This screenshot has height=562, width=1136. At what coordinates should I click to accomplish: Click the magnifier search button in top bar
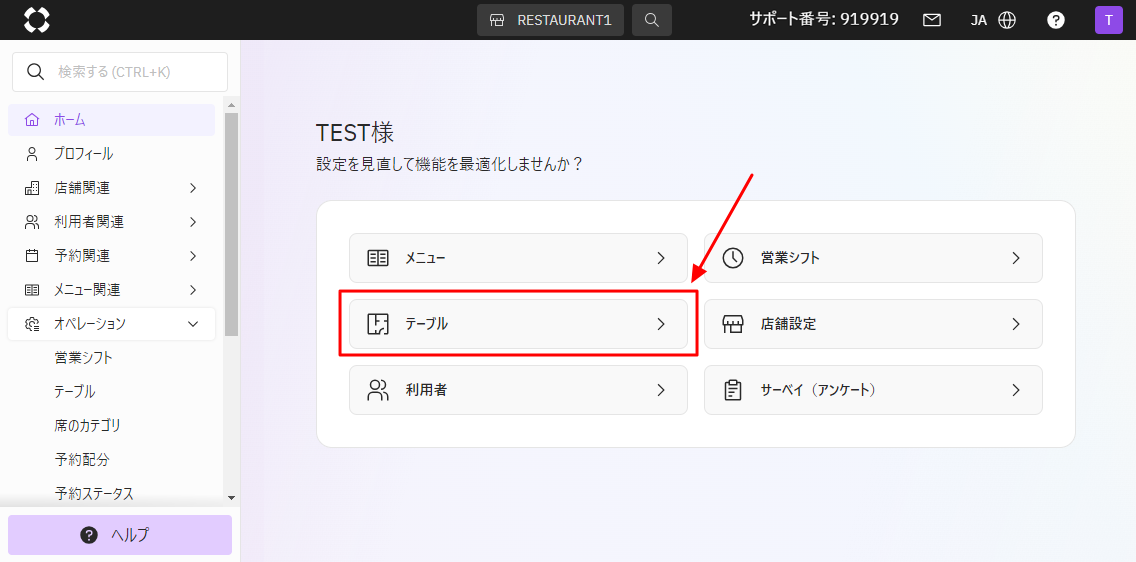click(652, 20)
